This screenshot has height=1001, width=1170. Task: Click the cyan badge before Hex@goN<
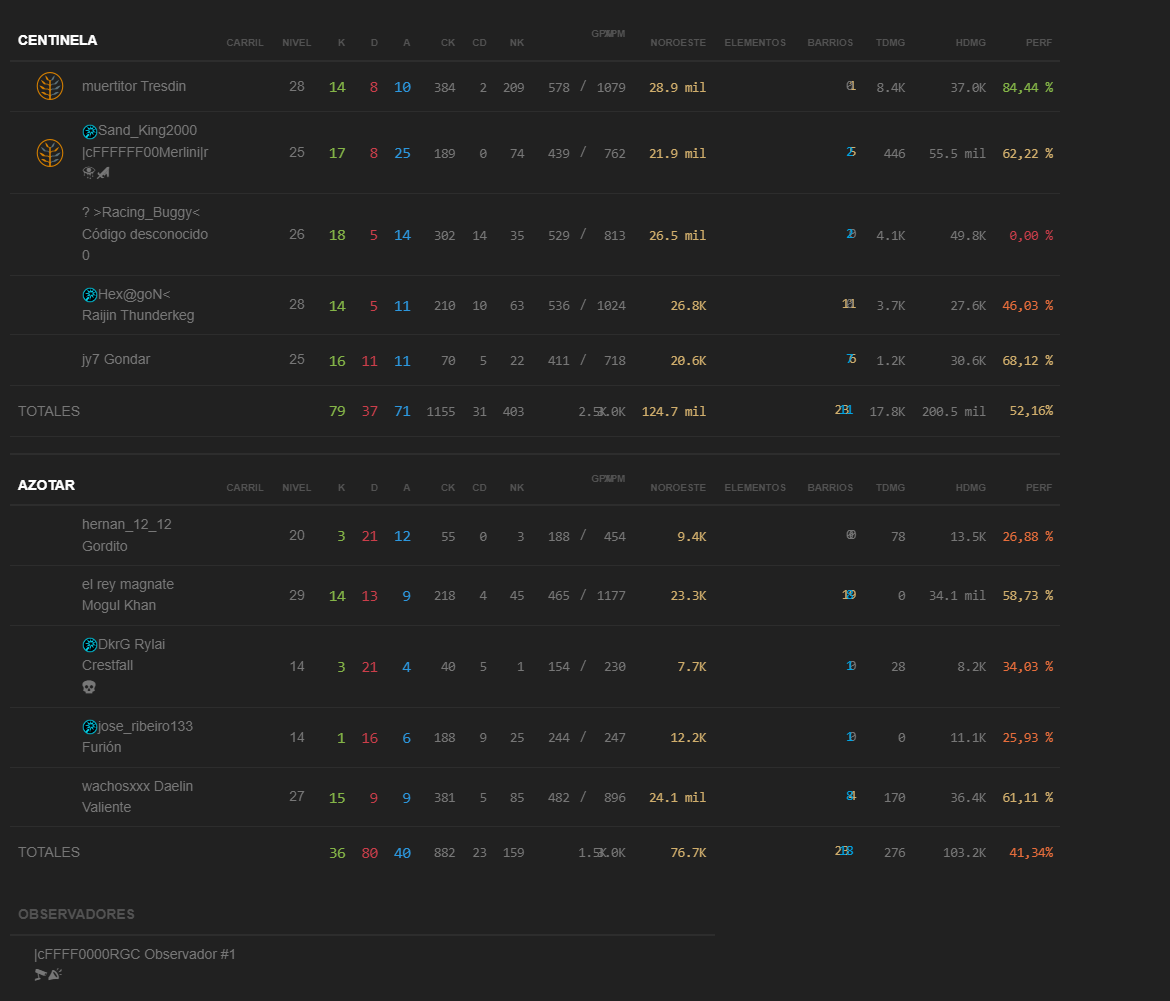(89, 295)
